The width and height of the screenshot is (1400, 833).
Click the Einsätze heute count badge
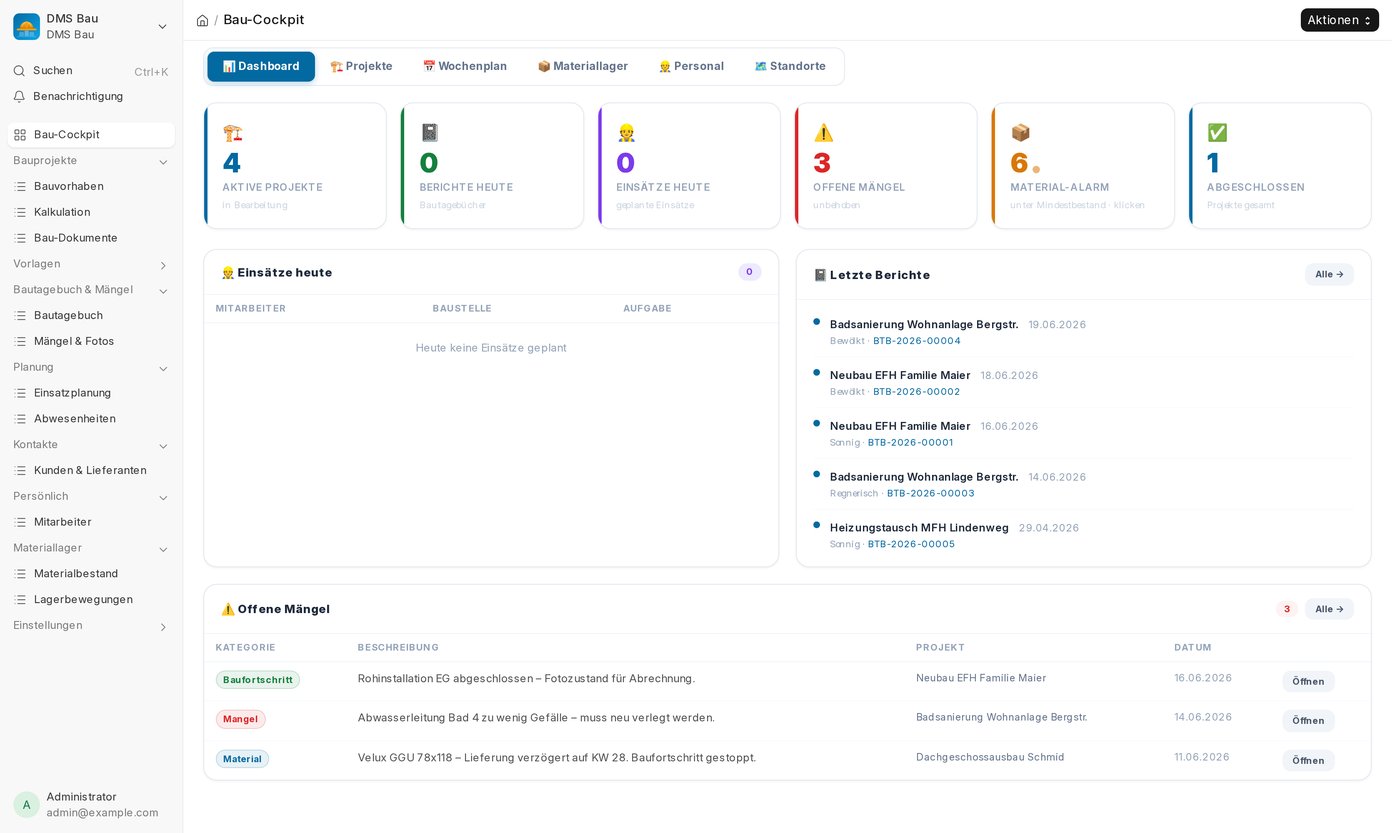[749, 272]
